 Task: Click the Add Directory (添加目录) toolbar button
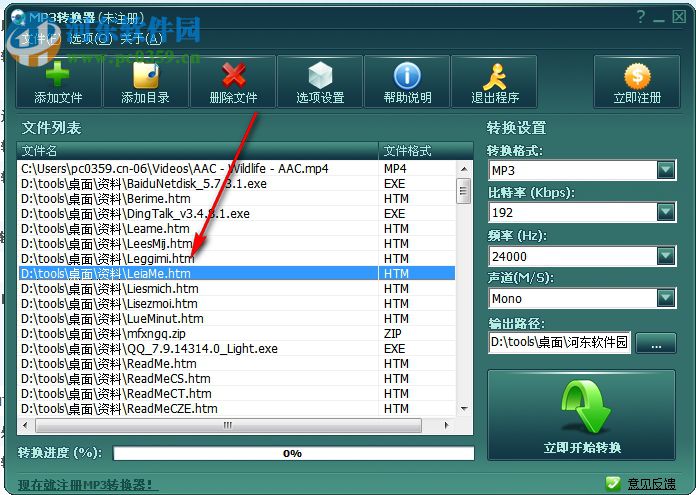pyautogui.click(x=146, y=82)
